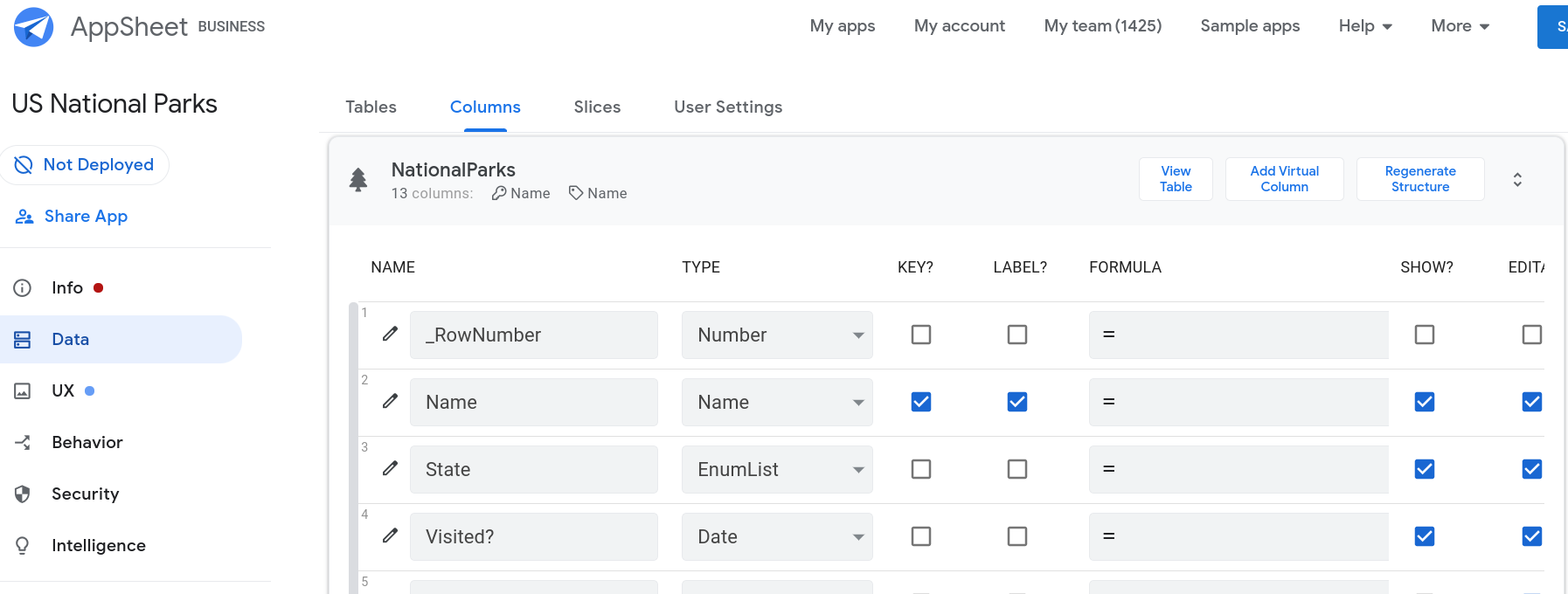The image size is (1568, 594).
Task: Click the red dot beside Info
Action: click(99, 287)
